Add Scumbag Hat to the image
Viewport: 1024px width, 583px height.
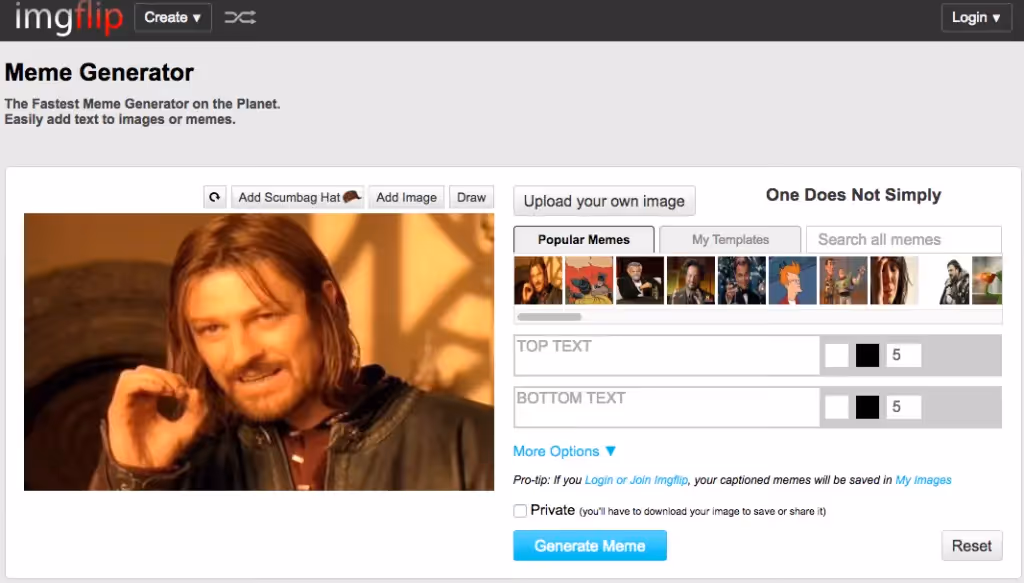(x=298, y=197)
